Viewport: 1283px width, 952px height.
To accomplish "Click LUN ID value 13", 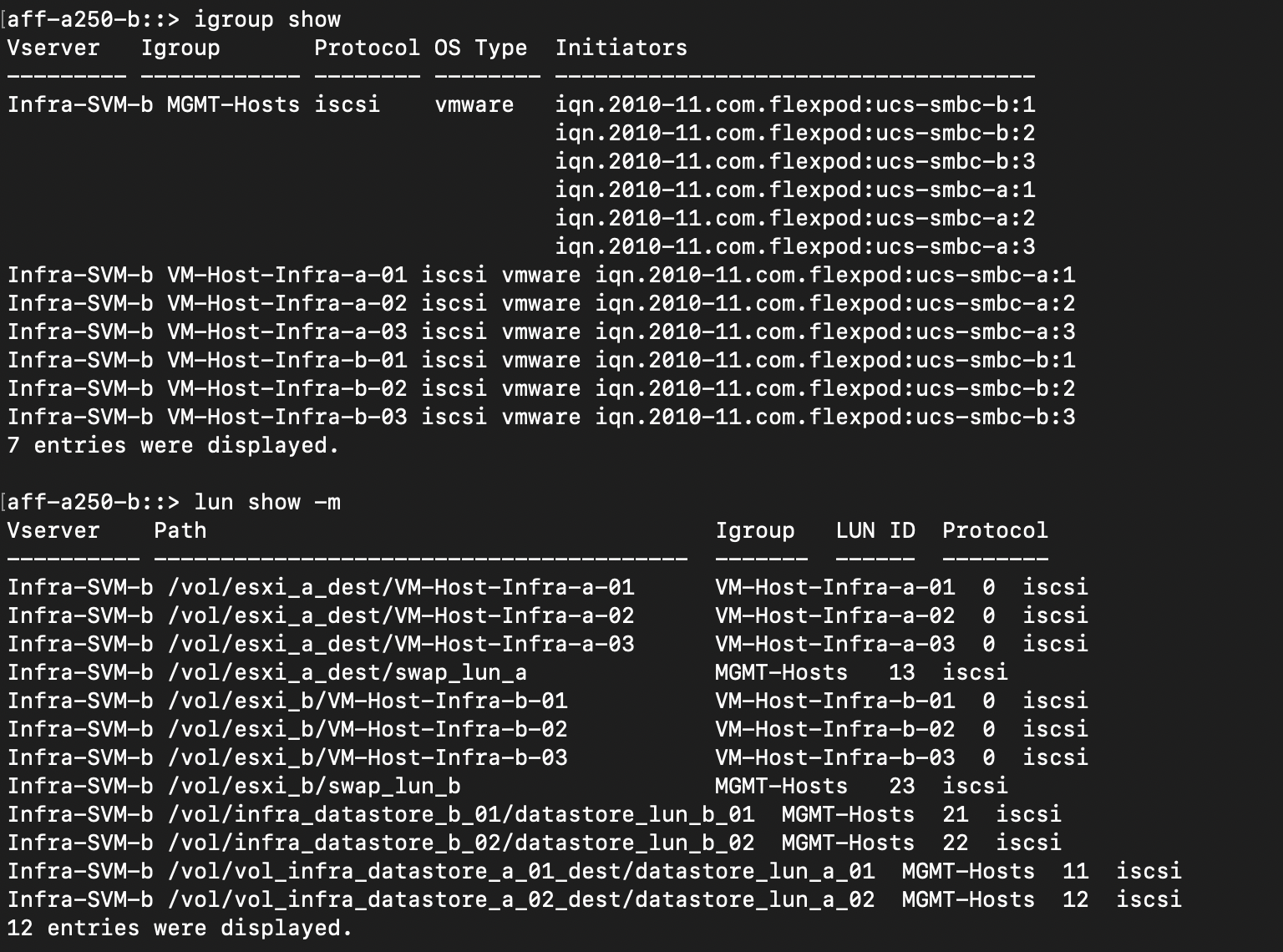I will [901, 672].
